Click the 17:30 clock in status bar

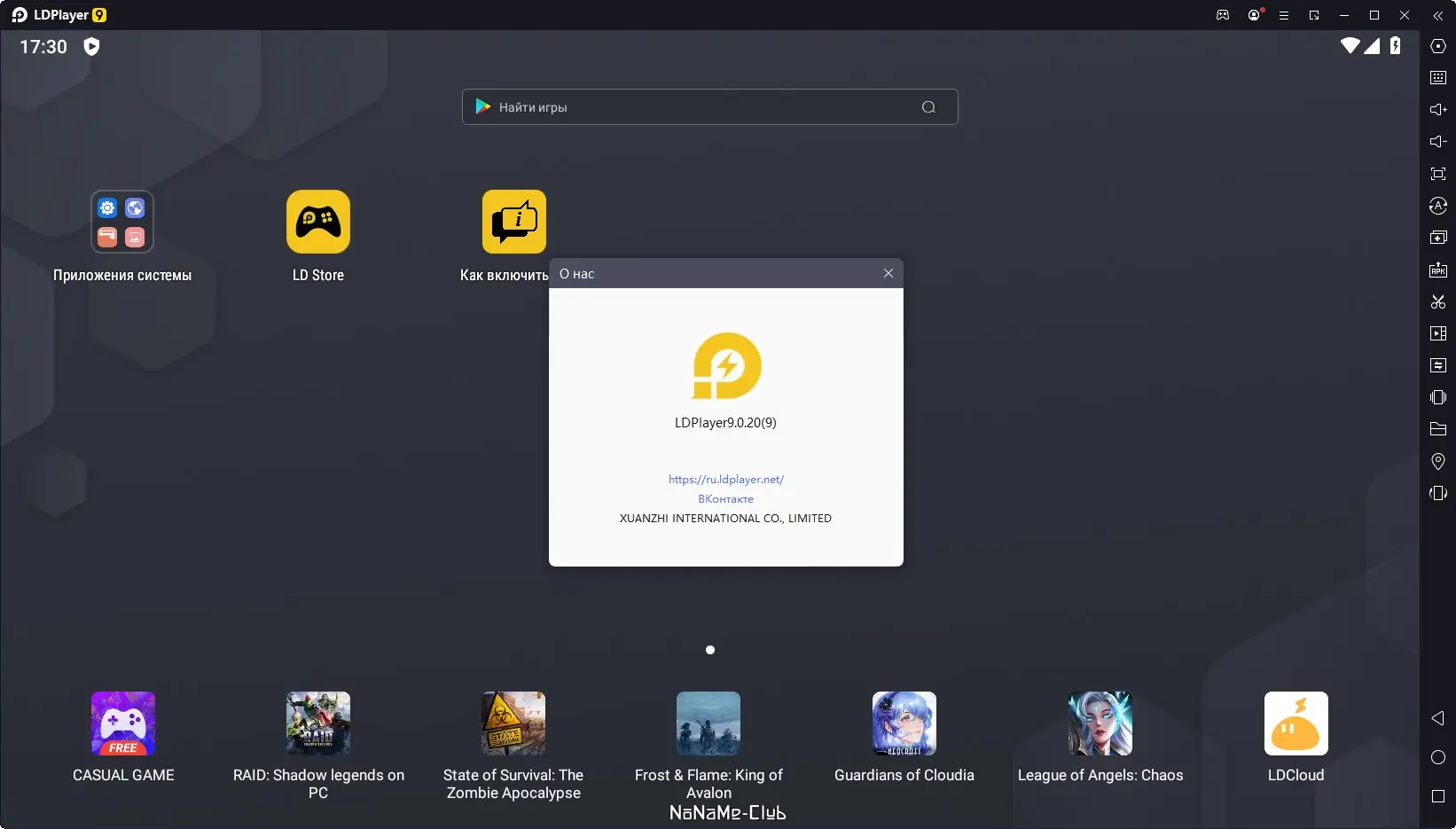(x=43, y=47)
